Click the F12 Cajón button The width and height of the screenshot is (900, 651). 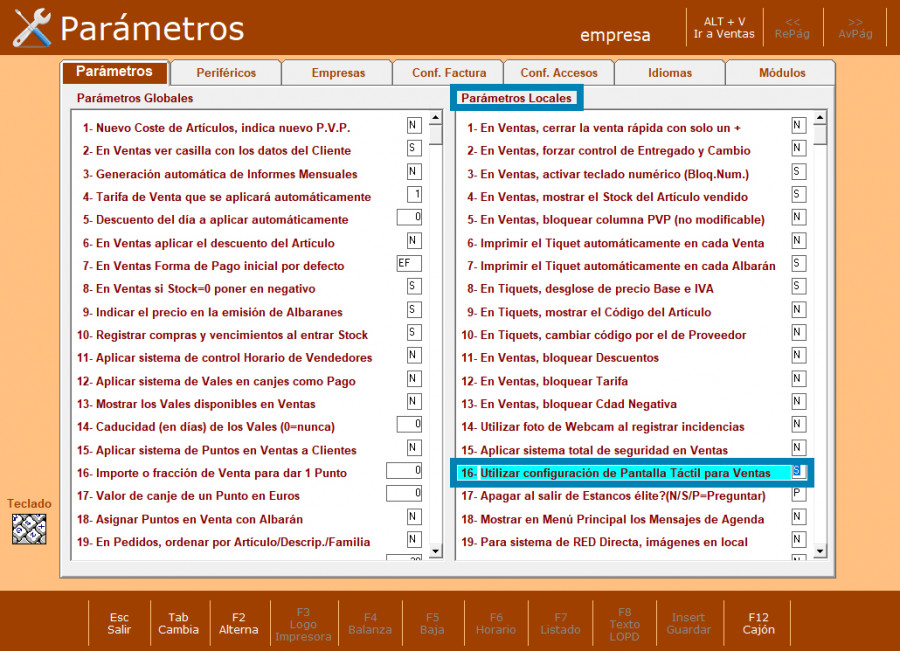point(758,623)
